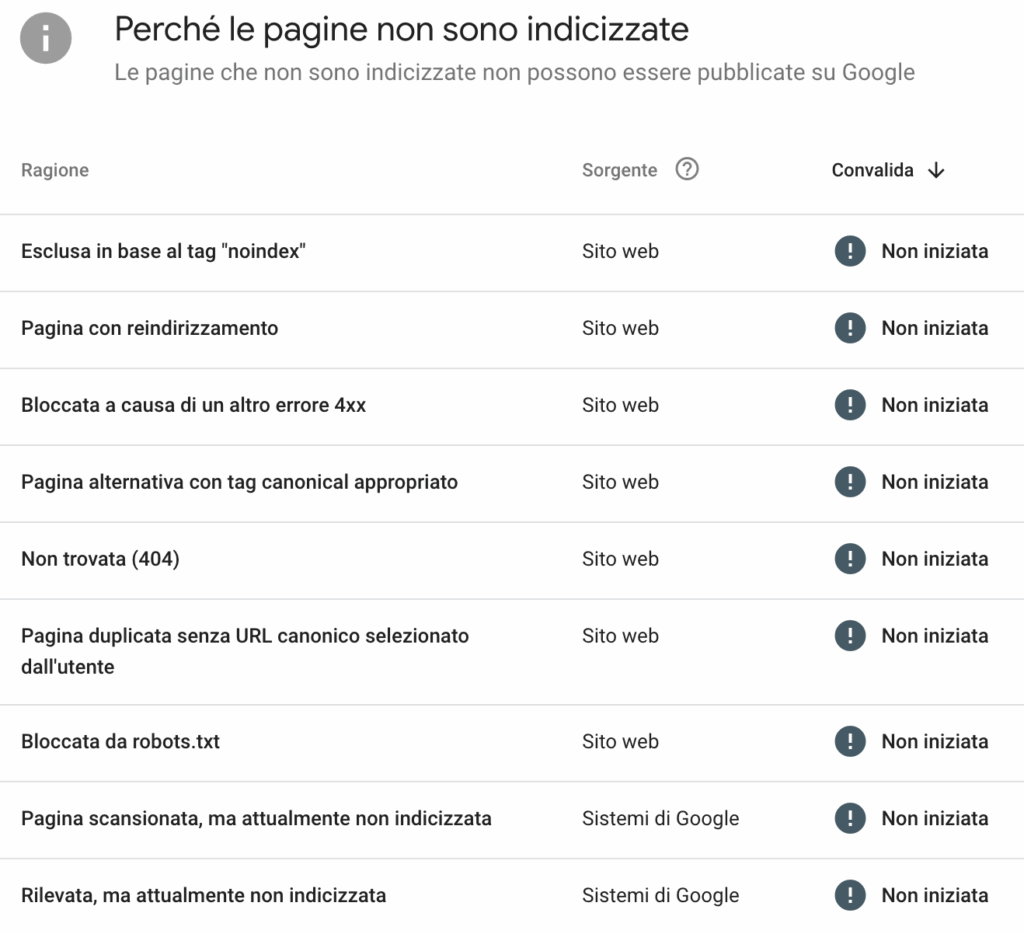1024x934 pixels.
Task: Click "Sistemi di Google" on the "Rilevata" row
Action: (x=661, y=895)
